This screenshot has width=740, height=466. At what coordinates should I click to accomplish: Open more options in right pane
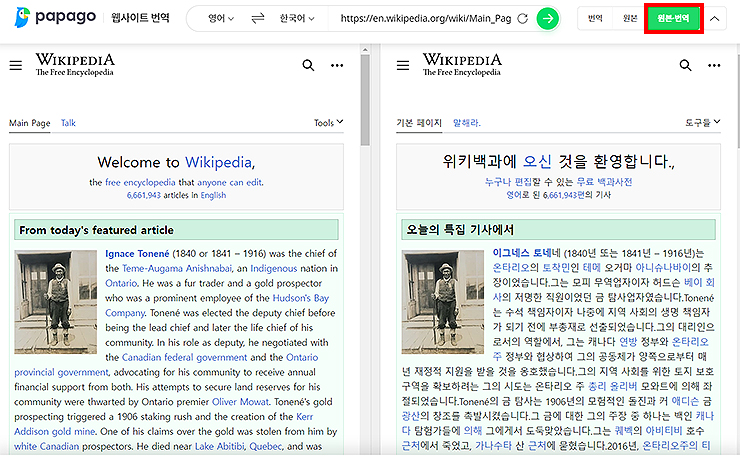[x=714, y=65]
